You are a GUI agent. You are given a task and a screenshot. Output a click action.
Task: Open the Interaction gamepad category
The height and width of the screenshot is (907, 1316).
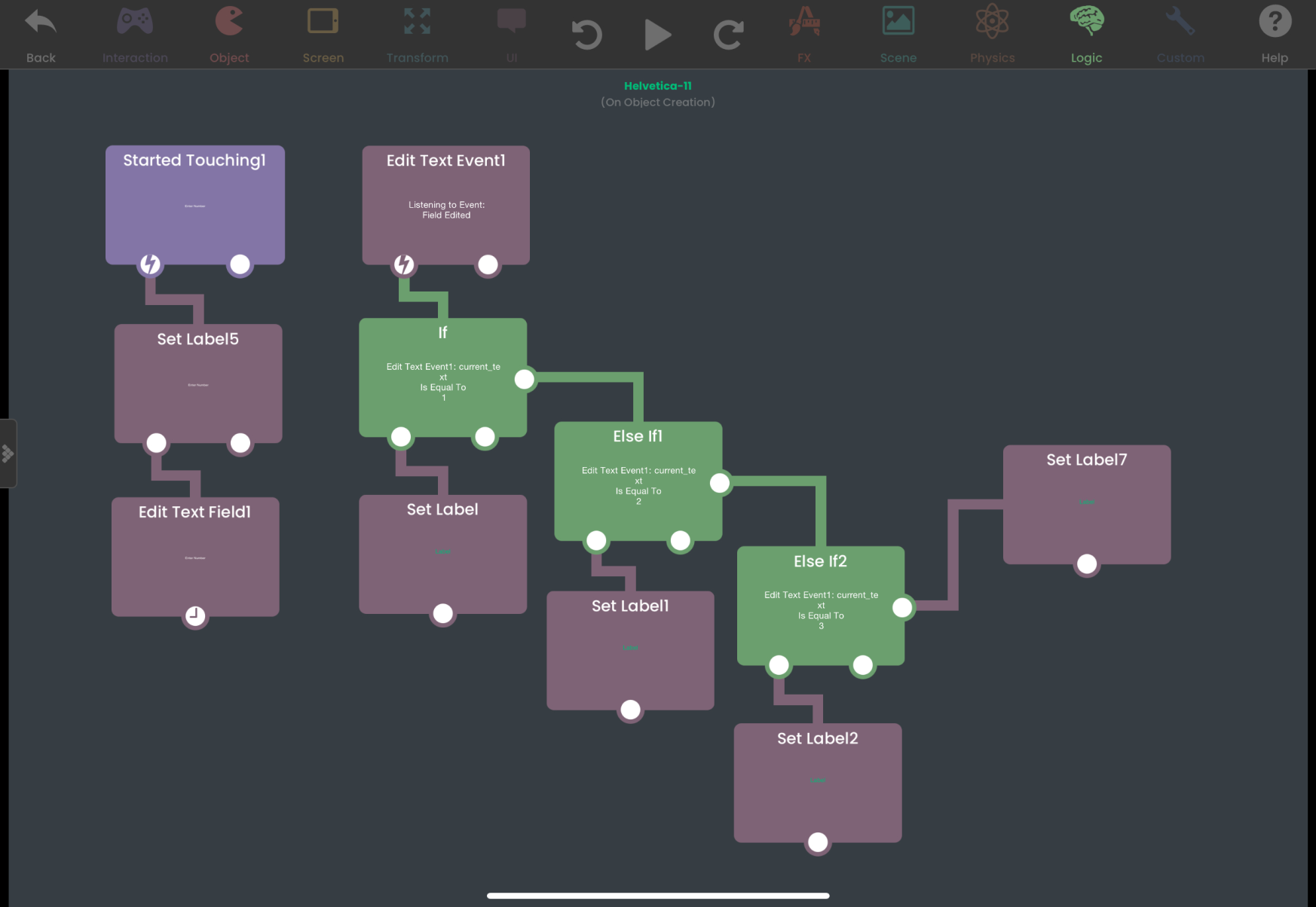135,23
